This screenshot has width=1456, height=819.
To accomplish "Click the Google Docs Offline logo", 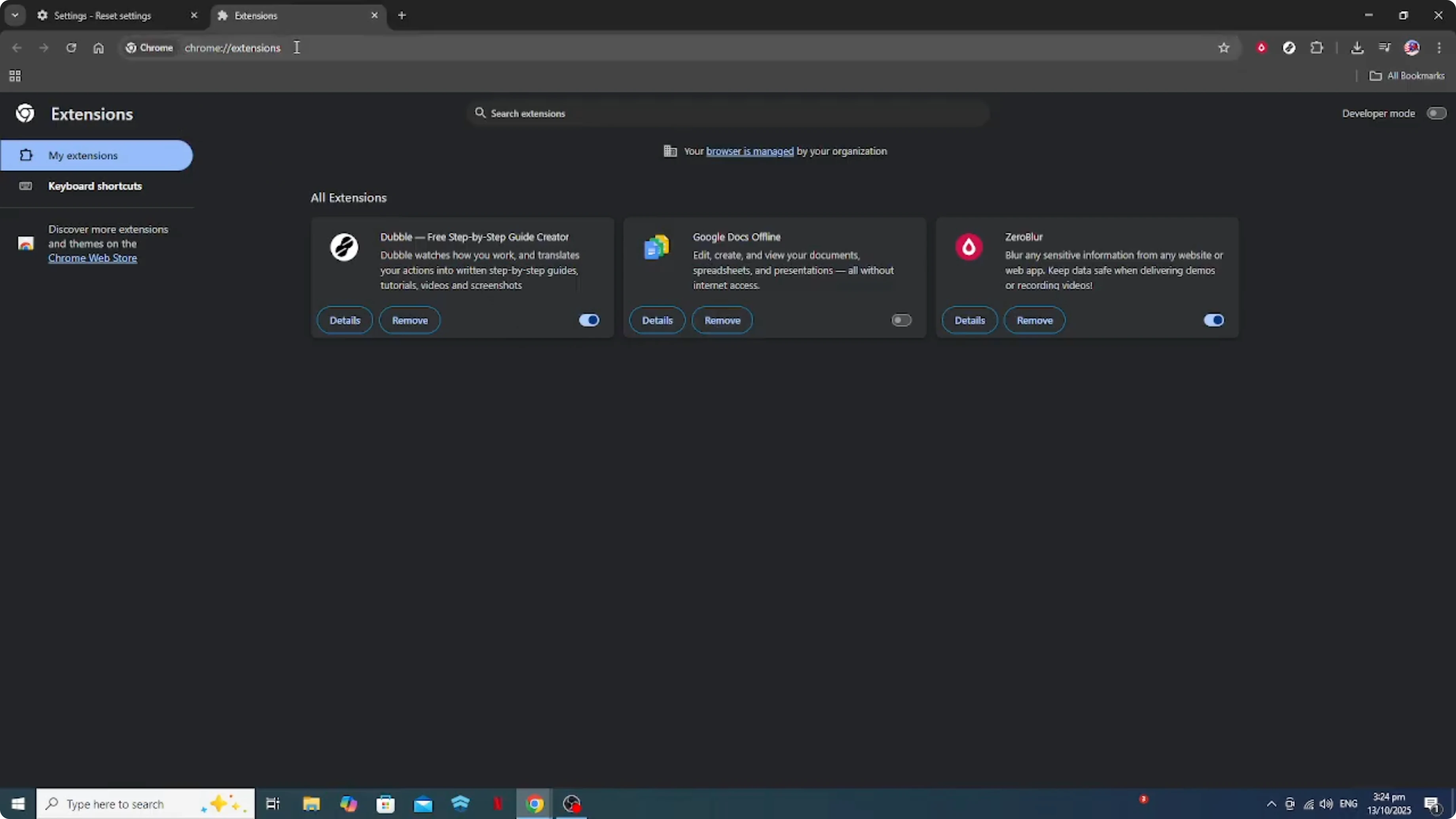I will [x=656, y=247].
